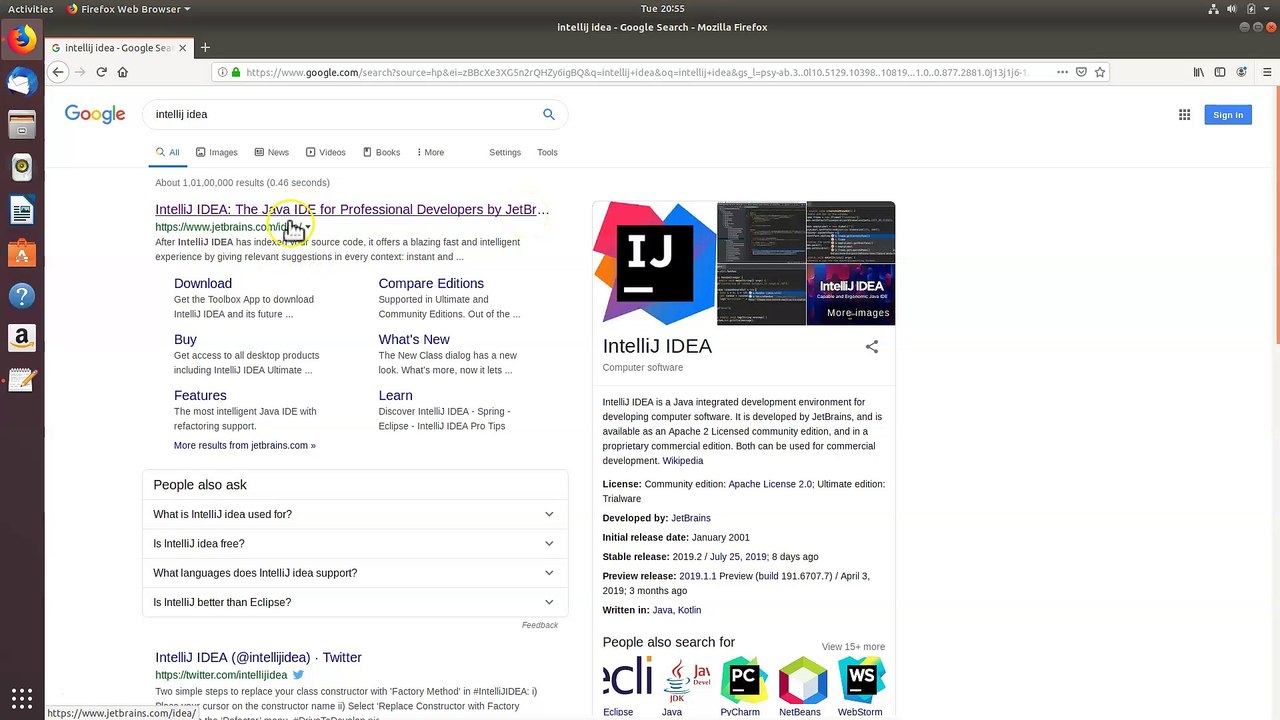
Task: Open the IntelliJ IDEA Twitter result
Action: [x=258, y=657]
